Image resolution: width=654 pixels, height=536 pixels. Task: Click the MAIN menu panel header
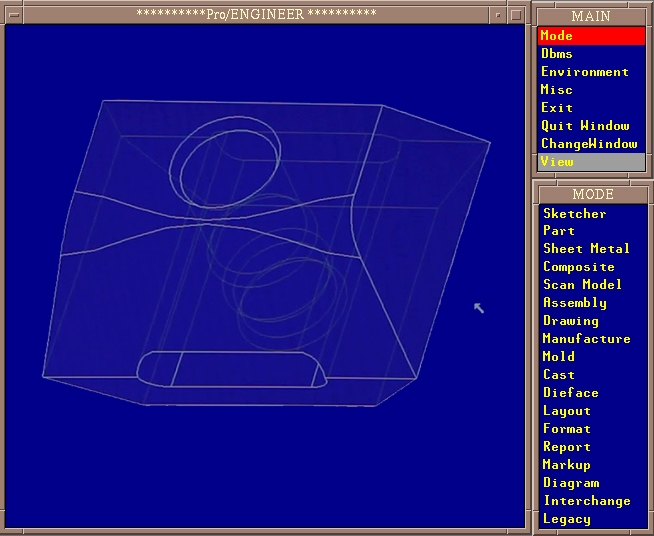click(591, 16)
